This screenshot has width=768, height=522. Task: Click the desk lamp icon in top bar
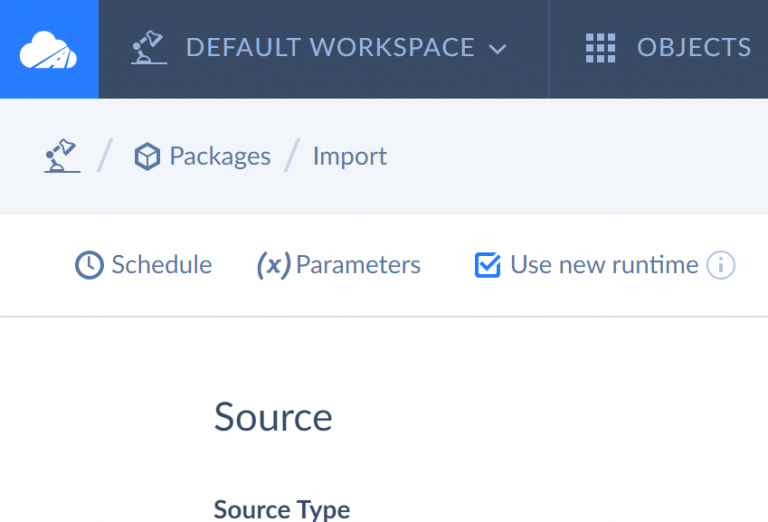149,48
